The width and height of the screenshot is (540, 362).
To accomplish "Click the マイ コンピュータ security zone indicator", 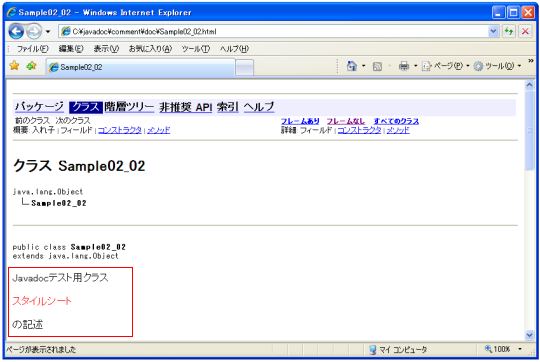I will (x=398, y=350).
